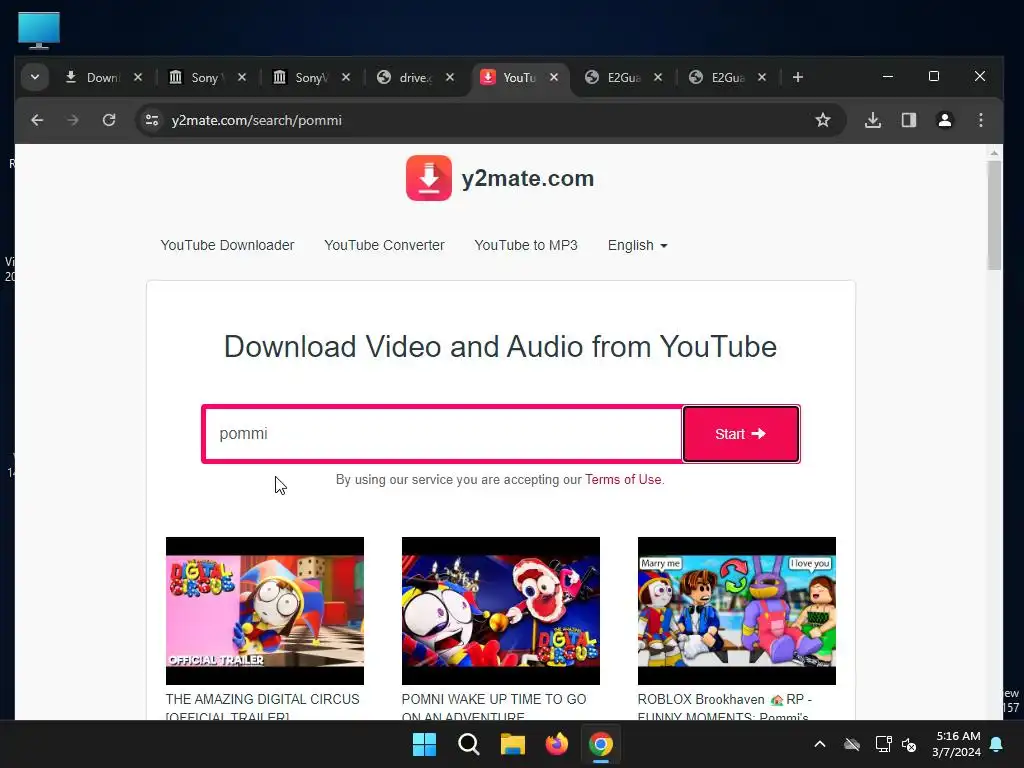
Task: Bookmark this page with star icon
Action: pos(823,120)
